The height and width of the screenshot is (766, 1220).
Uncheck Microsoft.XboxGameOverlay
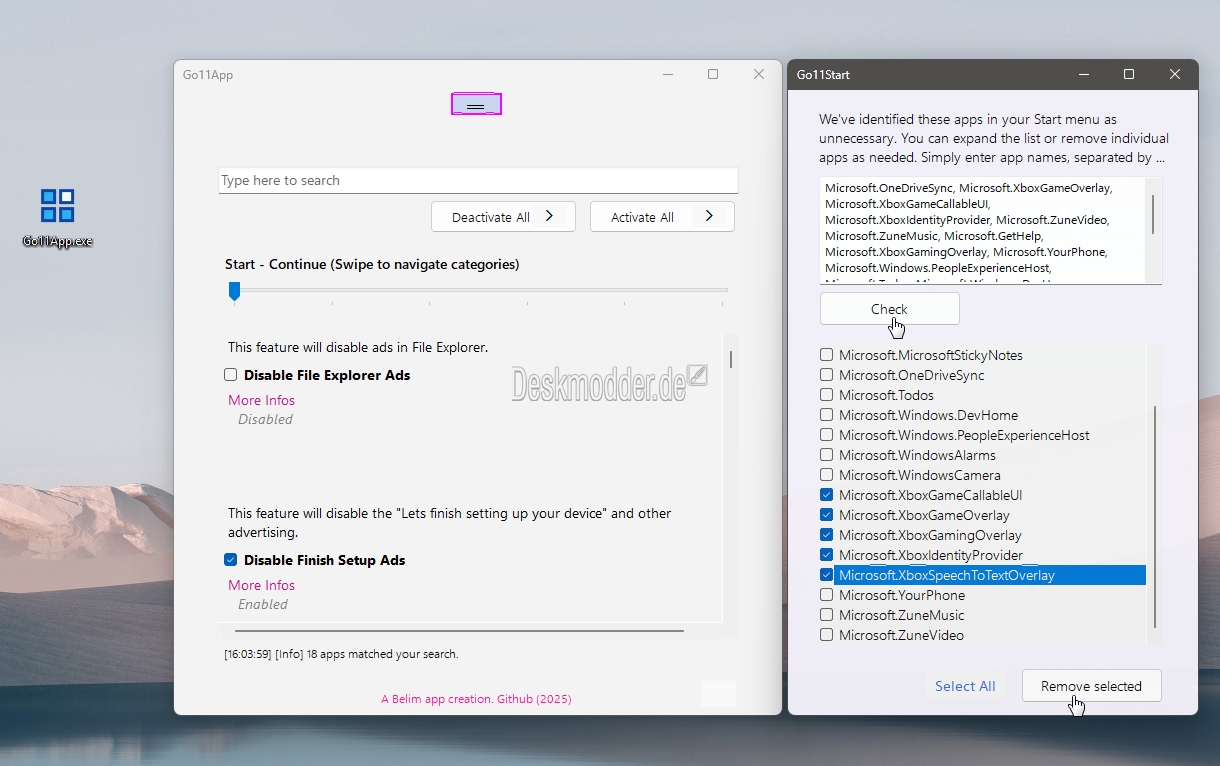826,515
